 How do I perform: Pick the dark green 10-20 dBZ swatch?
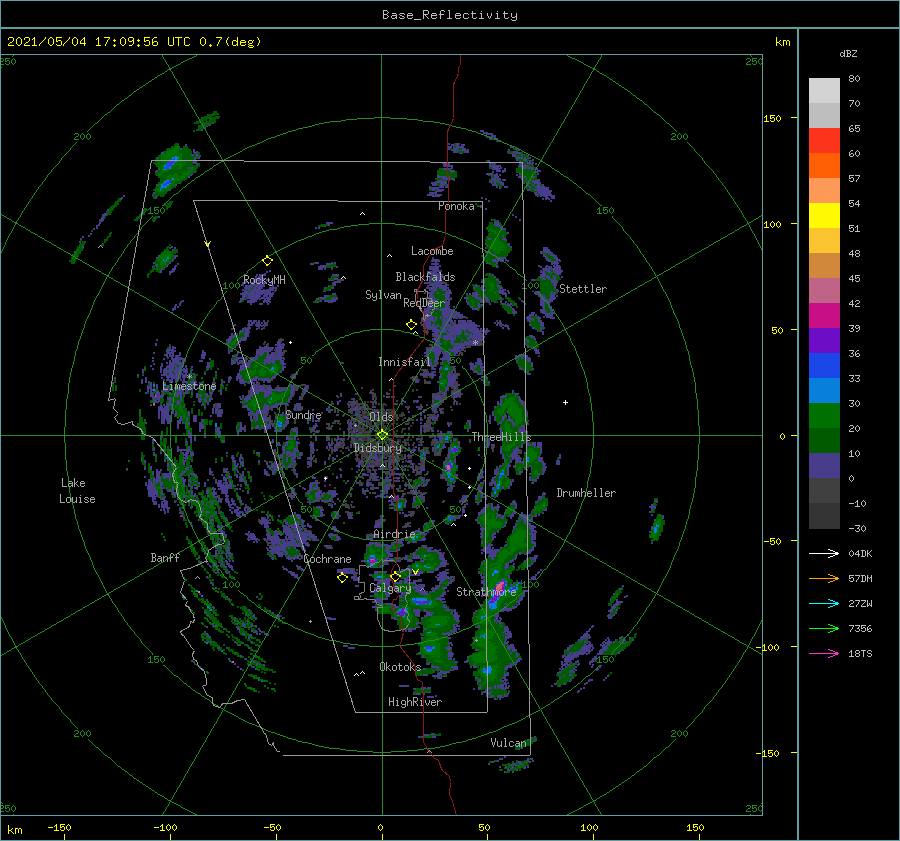(x=824, y=440)
